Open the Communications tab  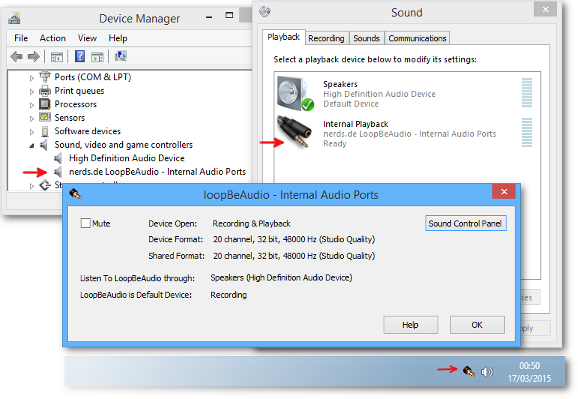coord(417,38)
